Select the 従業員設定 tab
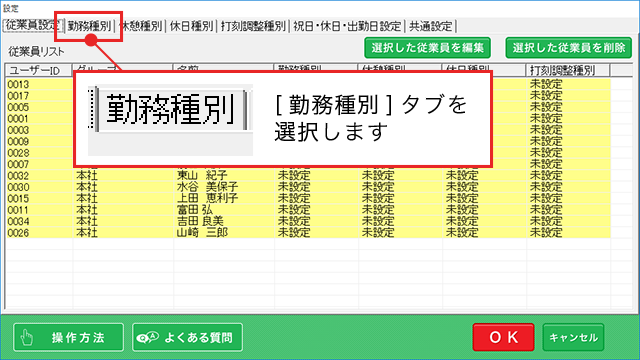This screenshot has width=640, height=360. (x=33, y=25)
